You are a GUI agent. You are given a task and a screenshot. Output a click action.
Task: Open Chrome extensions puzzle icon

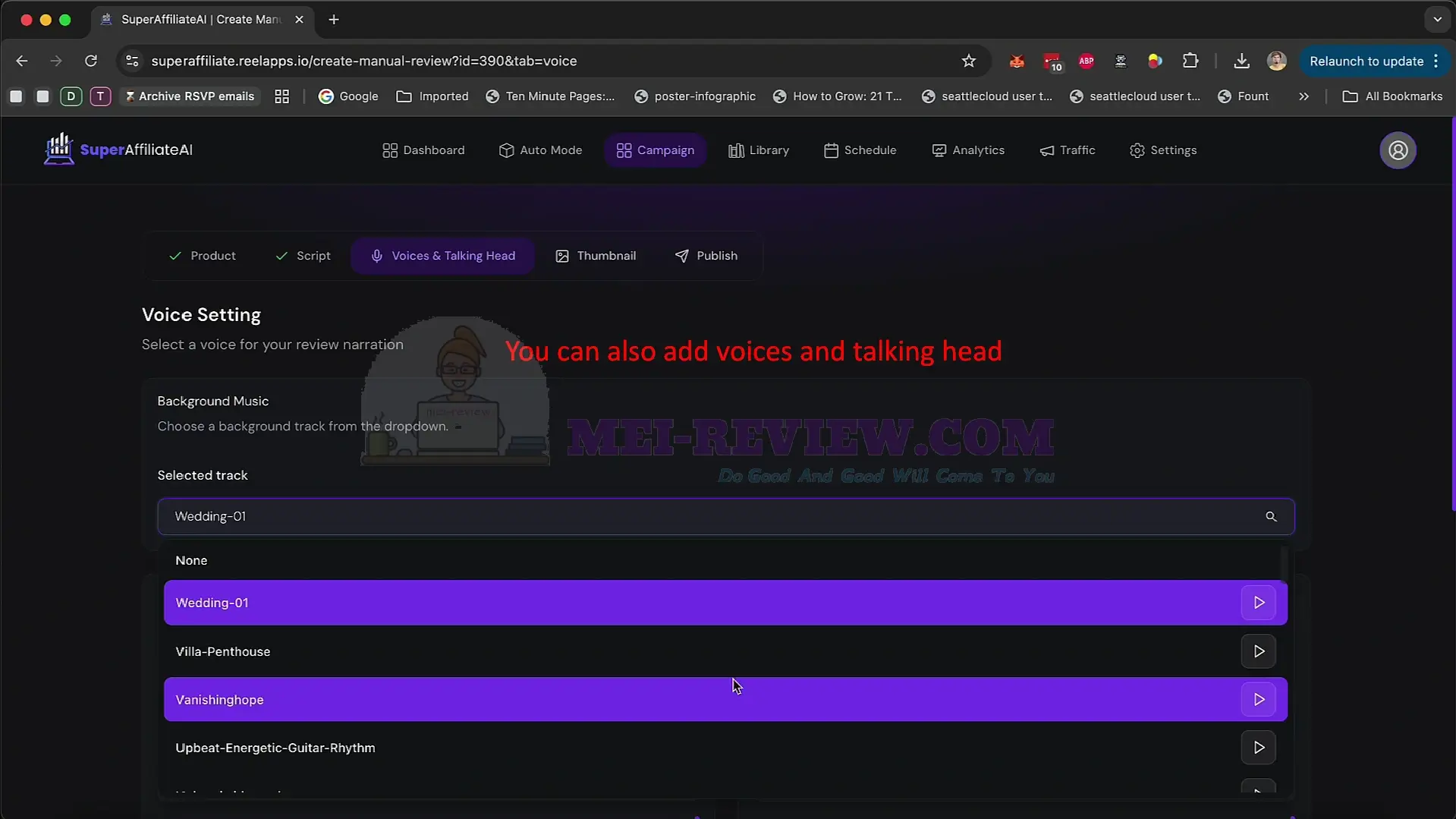[x=1190, y=61]
